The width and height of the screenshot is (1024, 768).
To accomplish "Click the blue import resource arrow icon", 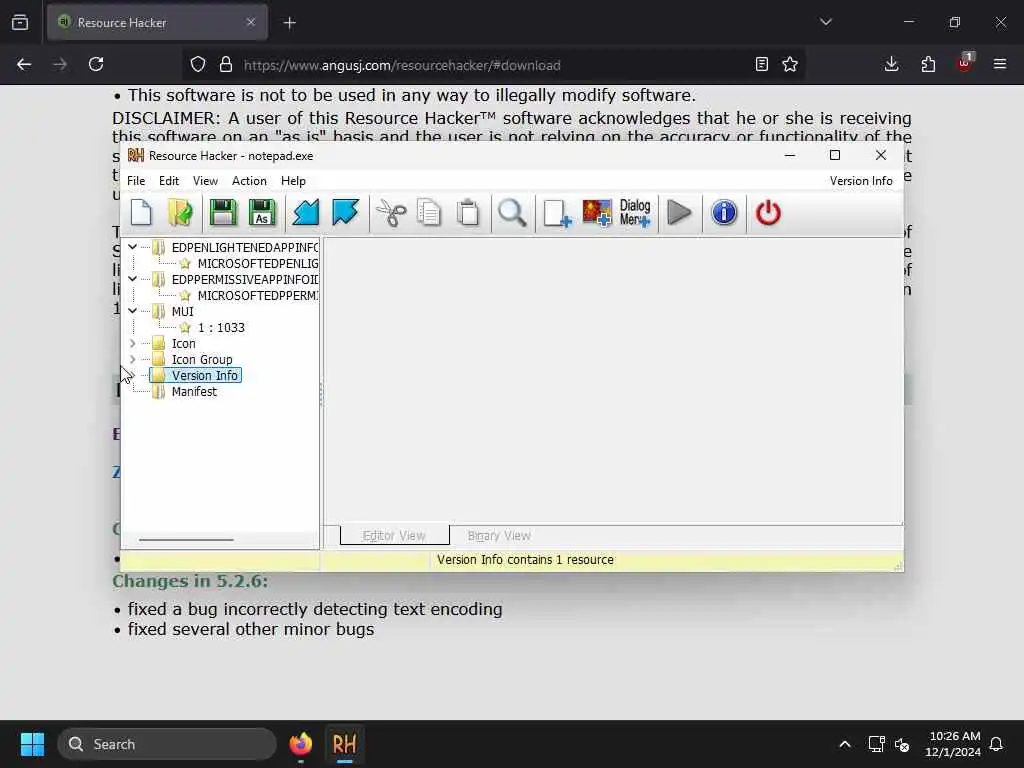I will 306,213.
